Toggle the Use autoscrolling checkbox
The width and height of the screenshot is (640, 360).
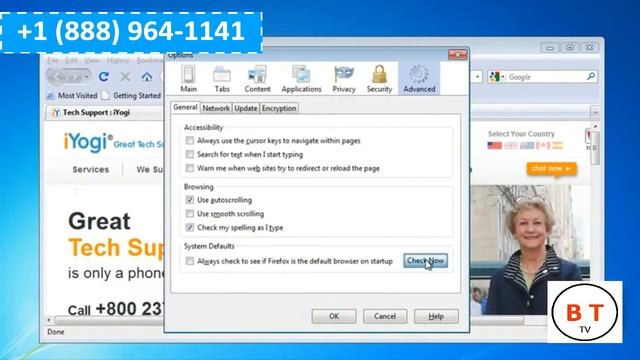pyautogui.click(x=190, y=200)
